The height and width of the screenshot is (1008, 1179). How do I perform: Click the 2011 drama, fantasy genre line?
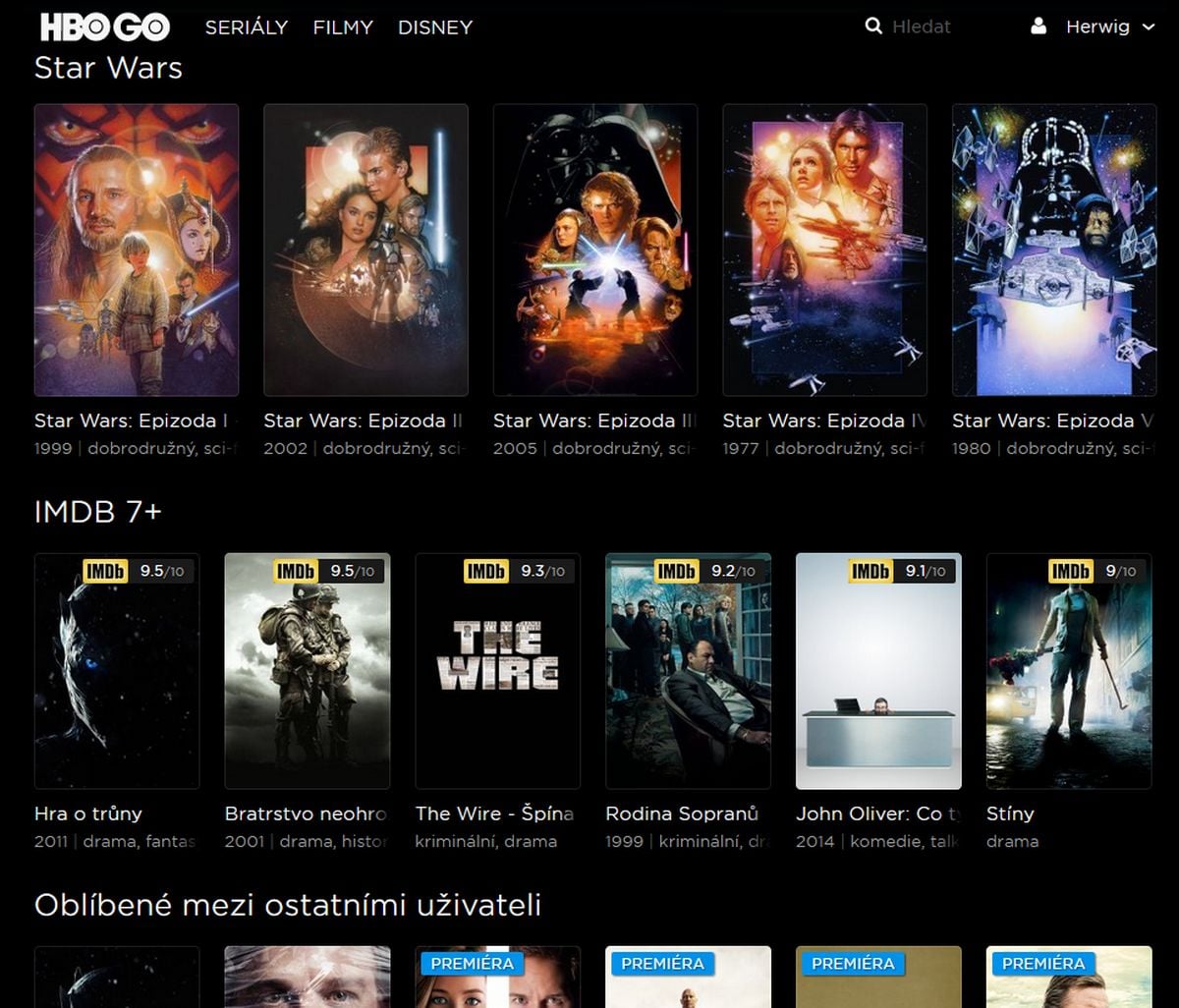pyautogui.click(x=115, y=842)
